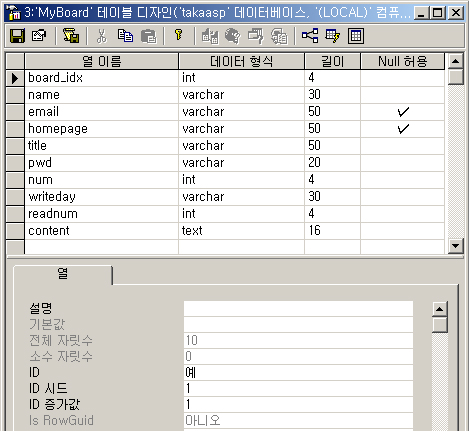The width and height of the screenshot is (469, 431).
Task: Save the table with the floppy disk icon
Action: tap(17, 36)
